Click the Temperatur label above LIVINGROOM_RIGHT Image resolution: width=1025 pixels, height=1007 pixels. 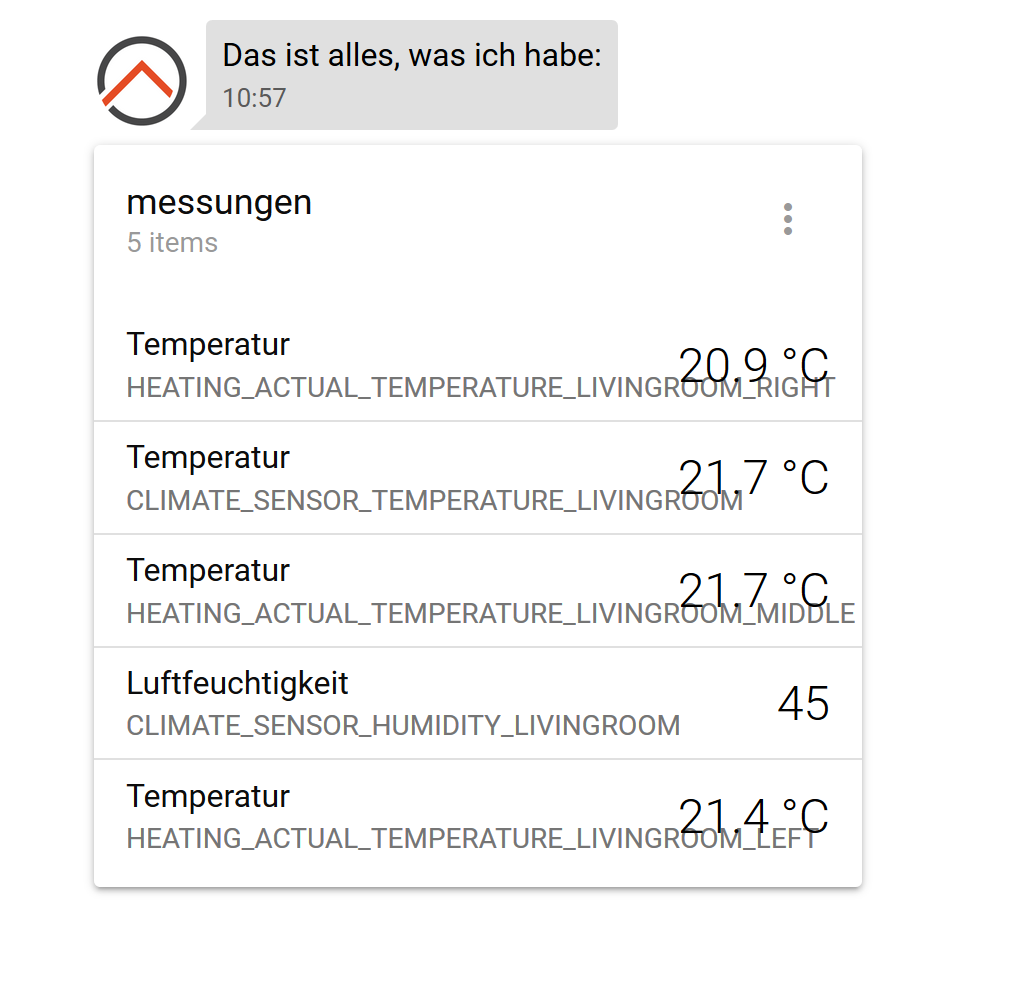pyautogui.click(x=208, y=345)
